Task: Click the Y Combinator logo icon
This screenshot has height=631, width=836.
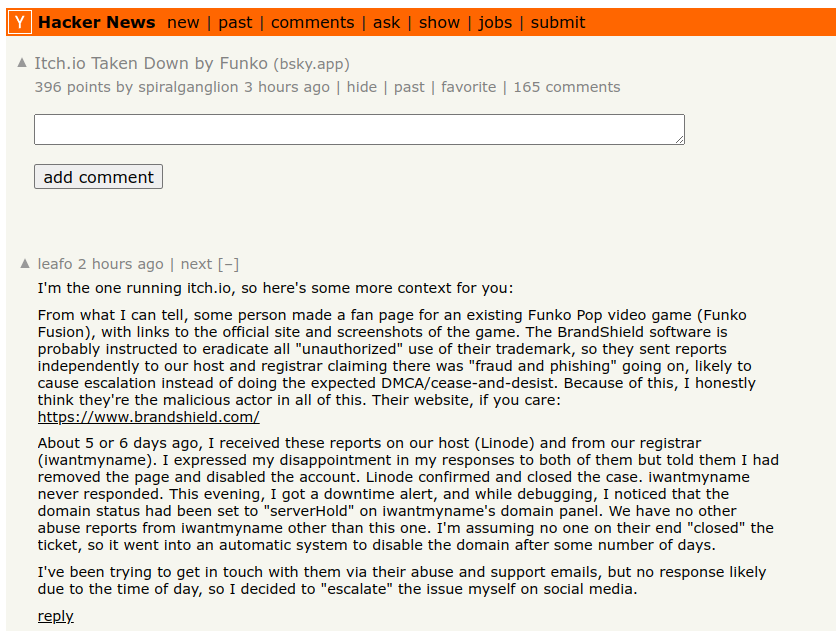Action: pos(20,22)
